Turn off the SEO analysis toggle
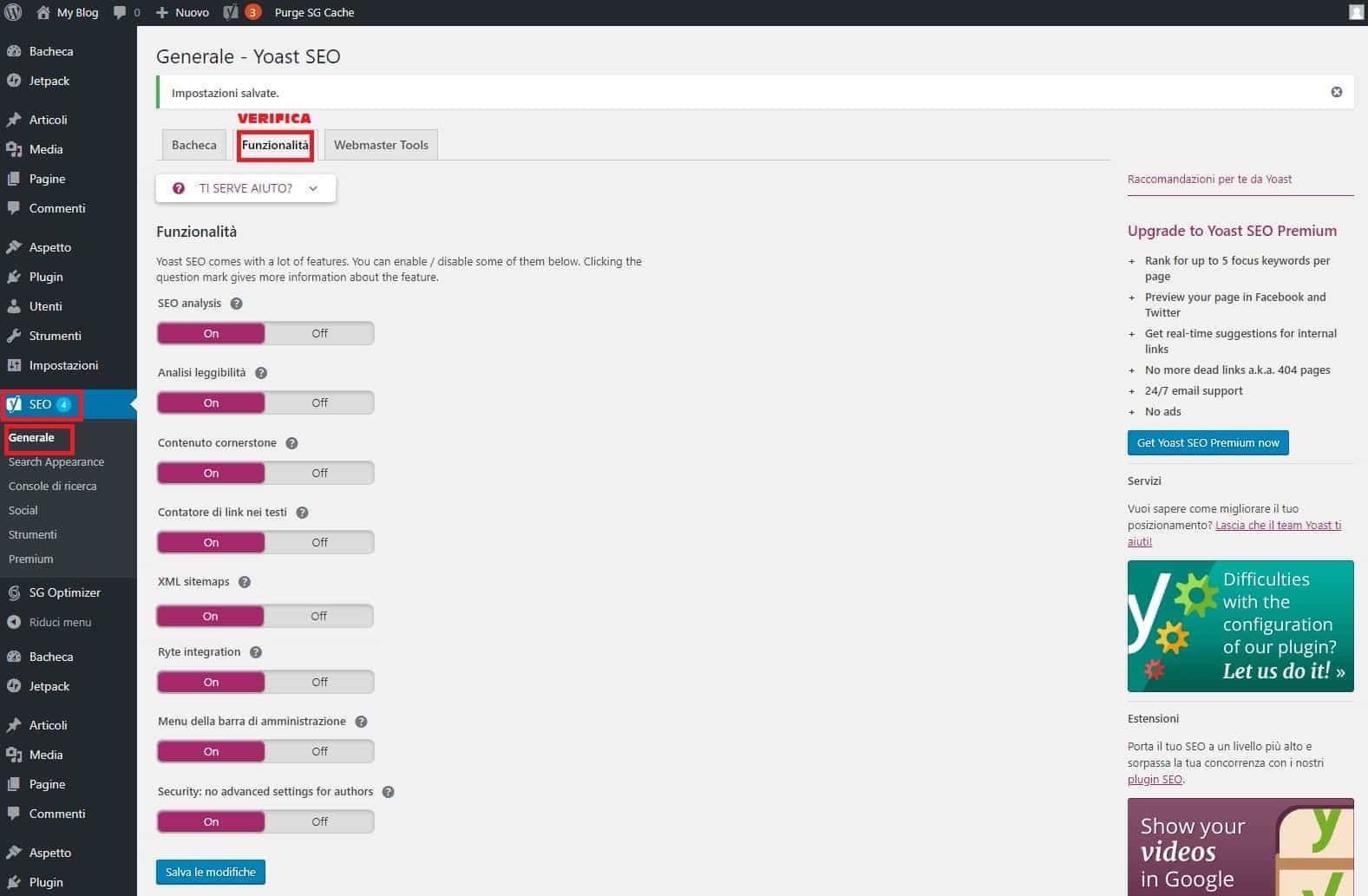 319,333
